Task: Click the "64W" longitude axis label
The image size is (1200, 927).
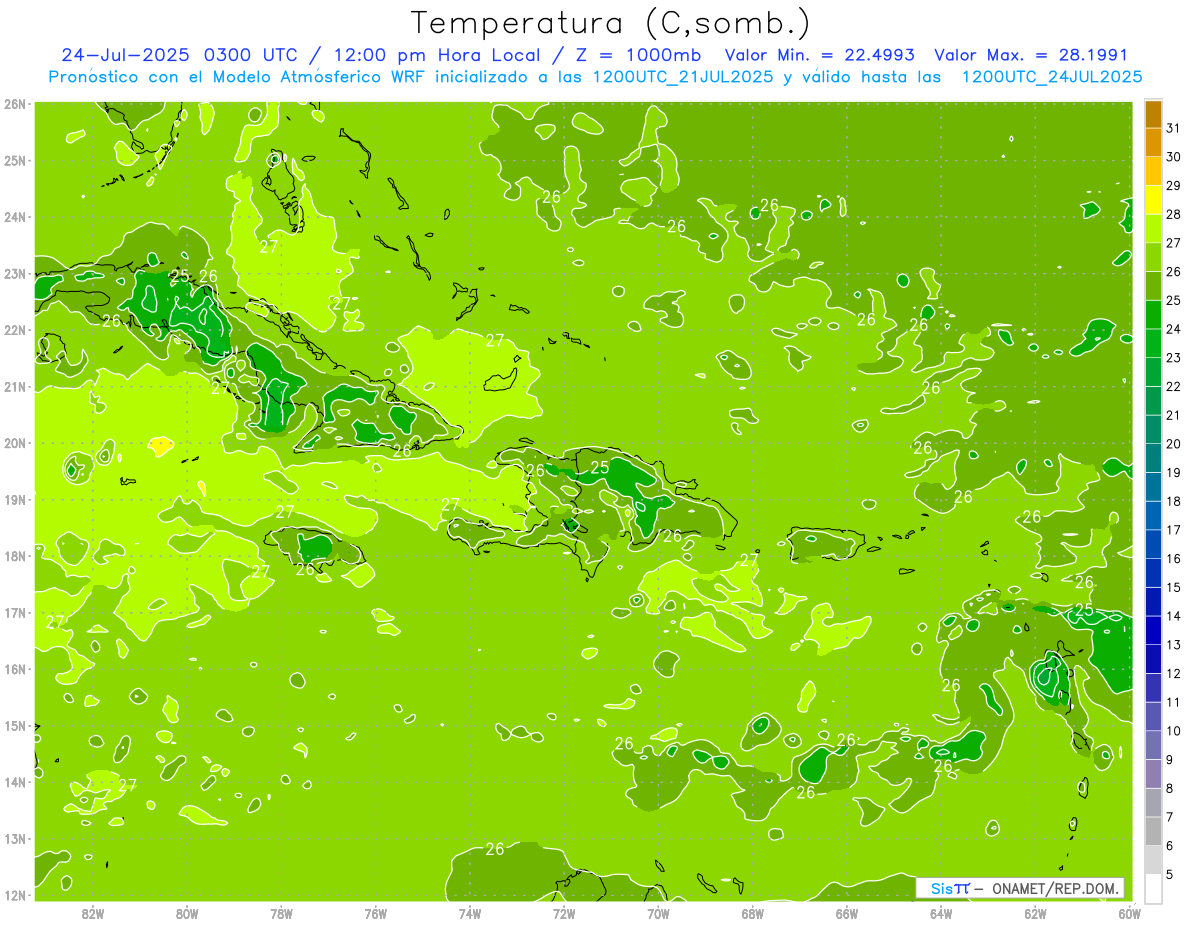Action: coord(941,913)
